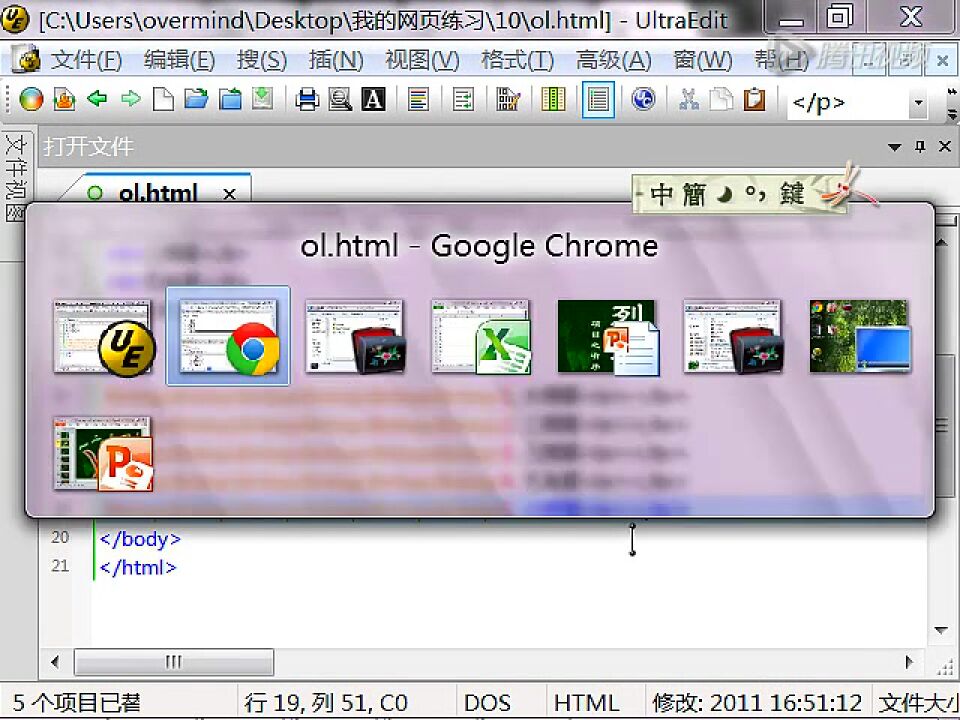
Task: Open font settings with the black A icon
Action: pos(373,99)
